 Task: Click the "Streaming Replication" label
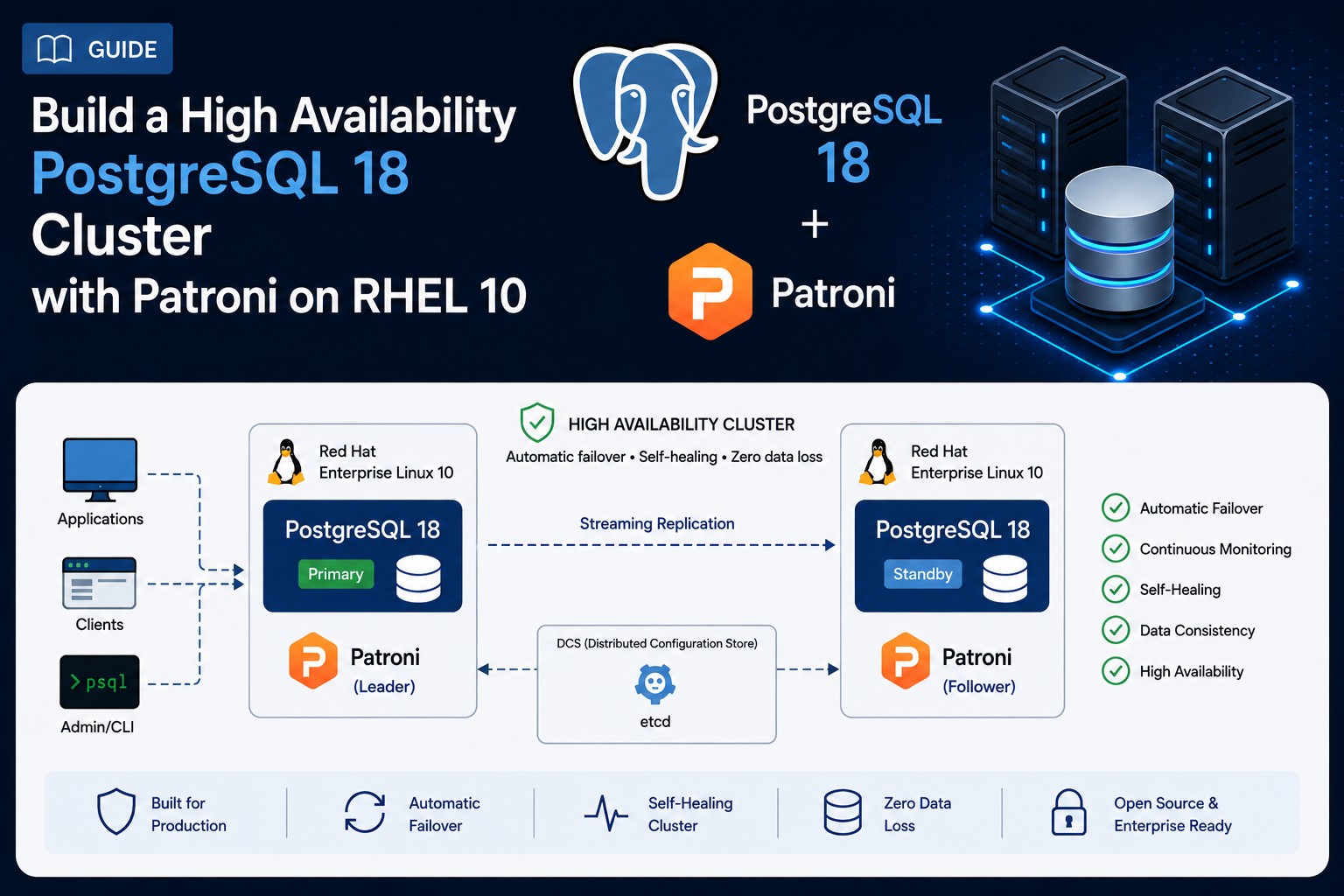click(x=657, y=523)
